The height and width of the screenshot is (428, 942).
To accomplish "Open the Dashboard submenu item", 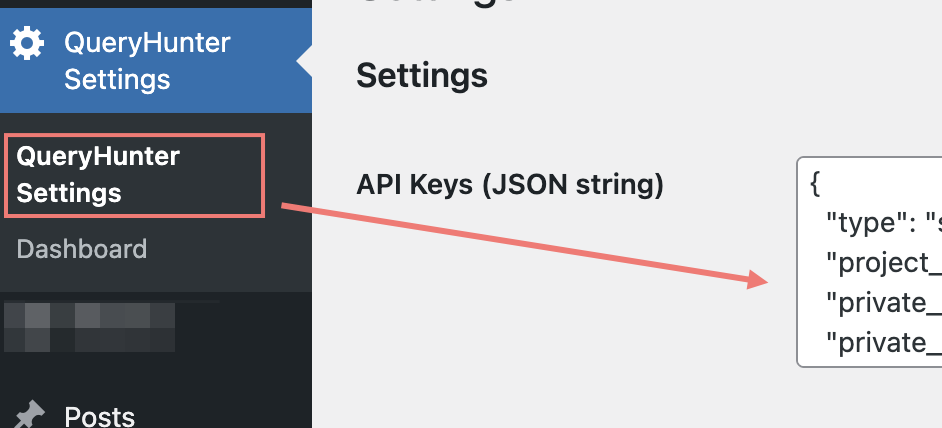I will click(82, 249).
